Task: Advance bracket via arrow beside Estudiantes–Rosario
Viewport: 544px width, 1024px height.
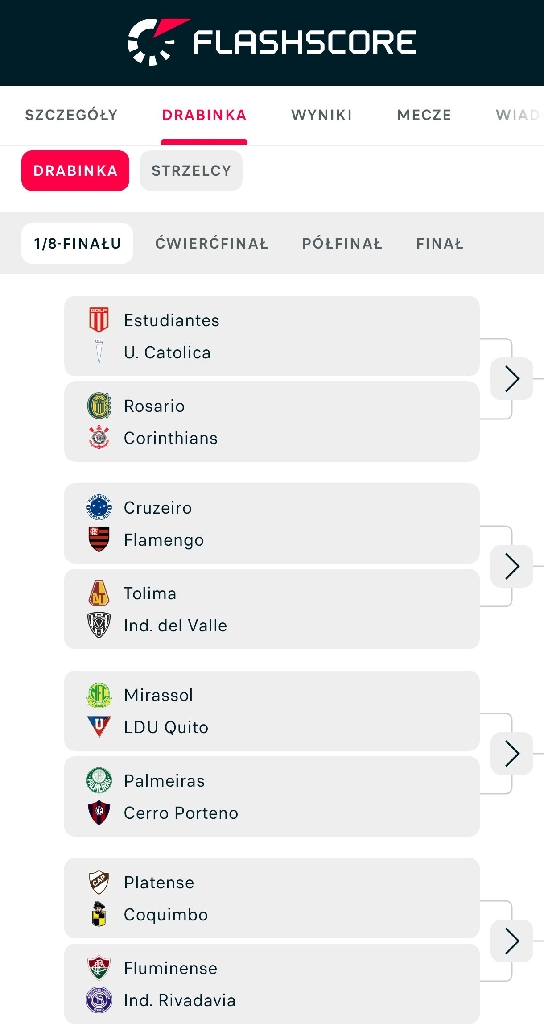Action: (512, 379)
